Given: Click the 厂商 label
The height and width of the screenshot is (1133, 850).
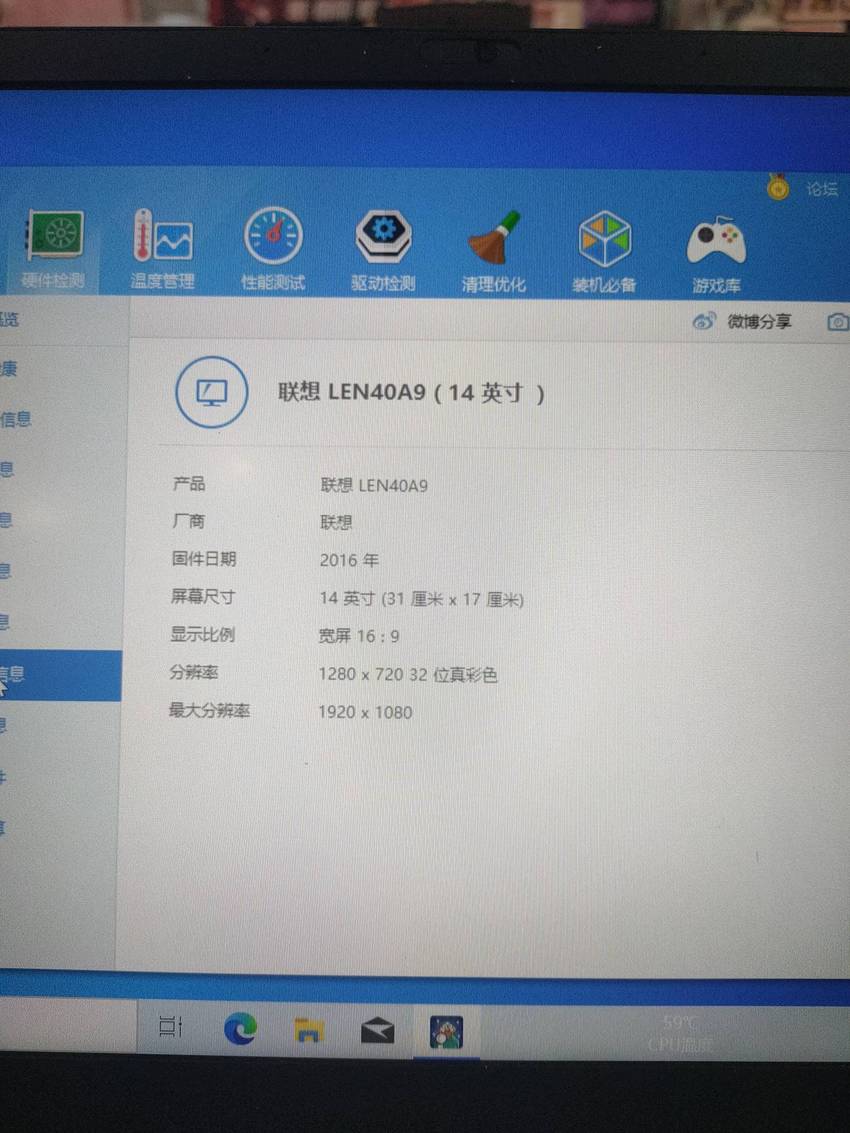Looking at the screenshot, I should [188, 520].
